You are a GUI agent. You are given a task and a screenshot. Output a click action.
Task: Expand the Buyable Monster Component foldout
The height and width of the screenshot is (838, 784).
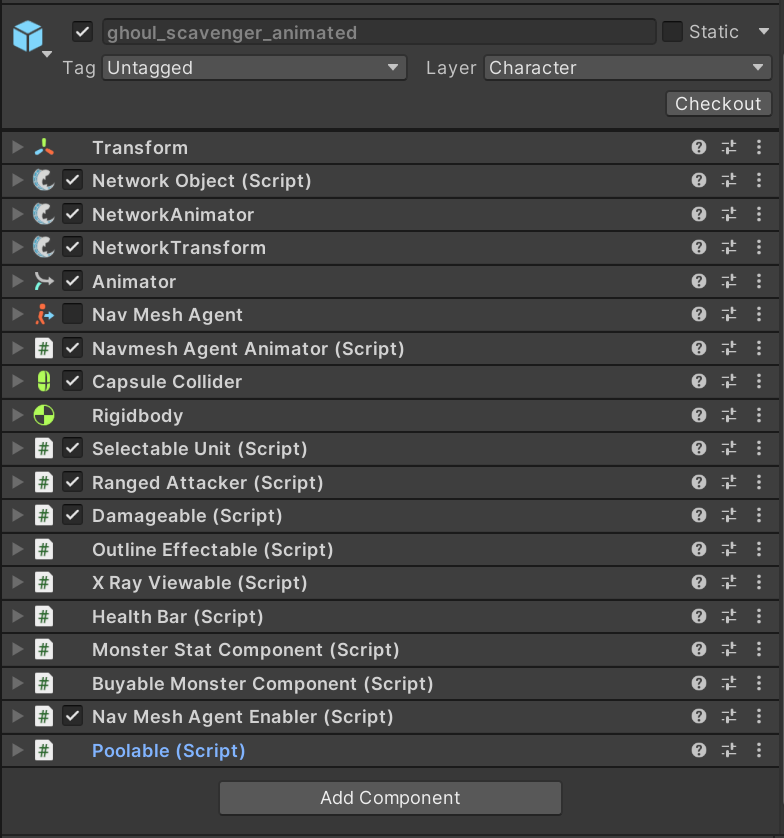(18, 684)
